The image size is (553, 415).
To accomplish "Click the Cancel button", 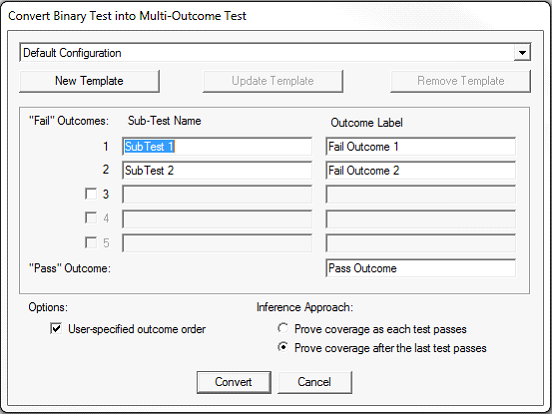I will pos(314,382).
